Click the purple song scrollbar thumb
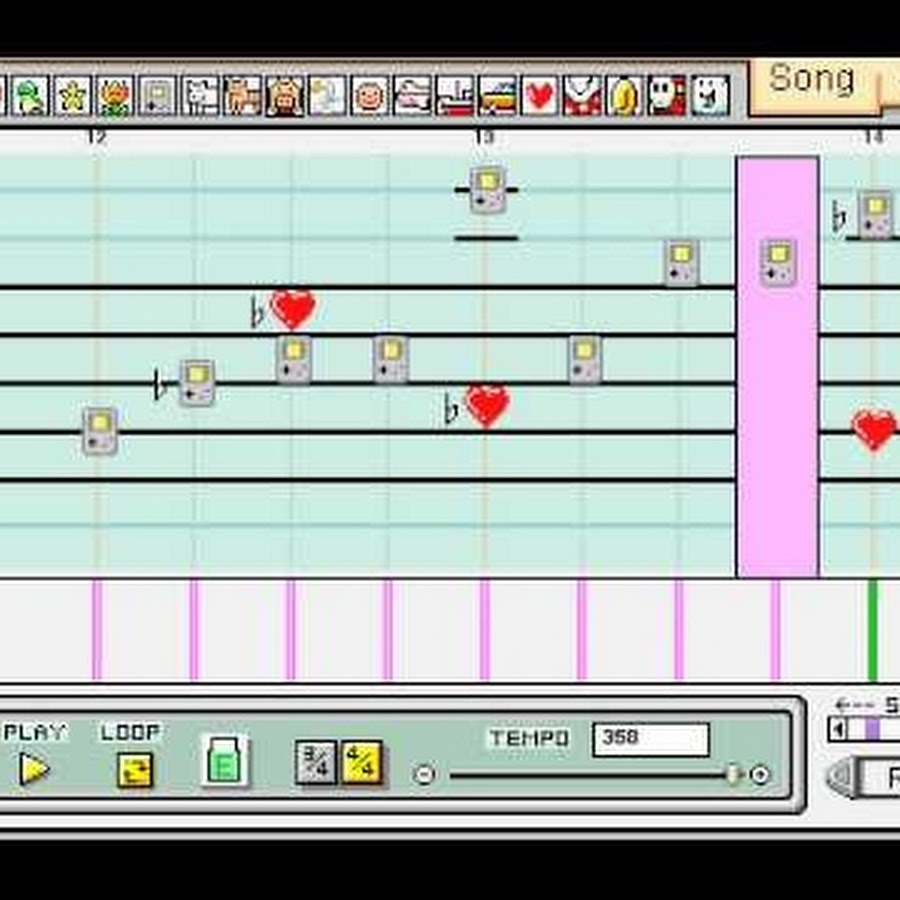 coord(872,730)
